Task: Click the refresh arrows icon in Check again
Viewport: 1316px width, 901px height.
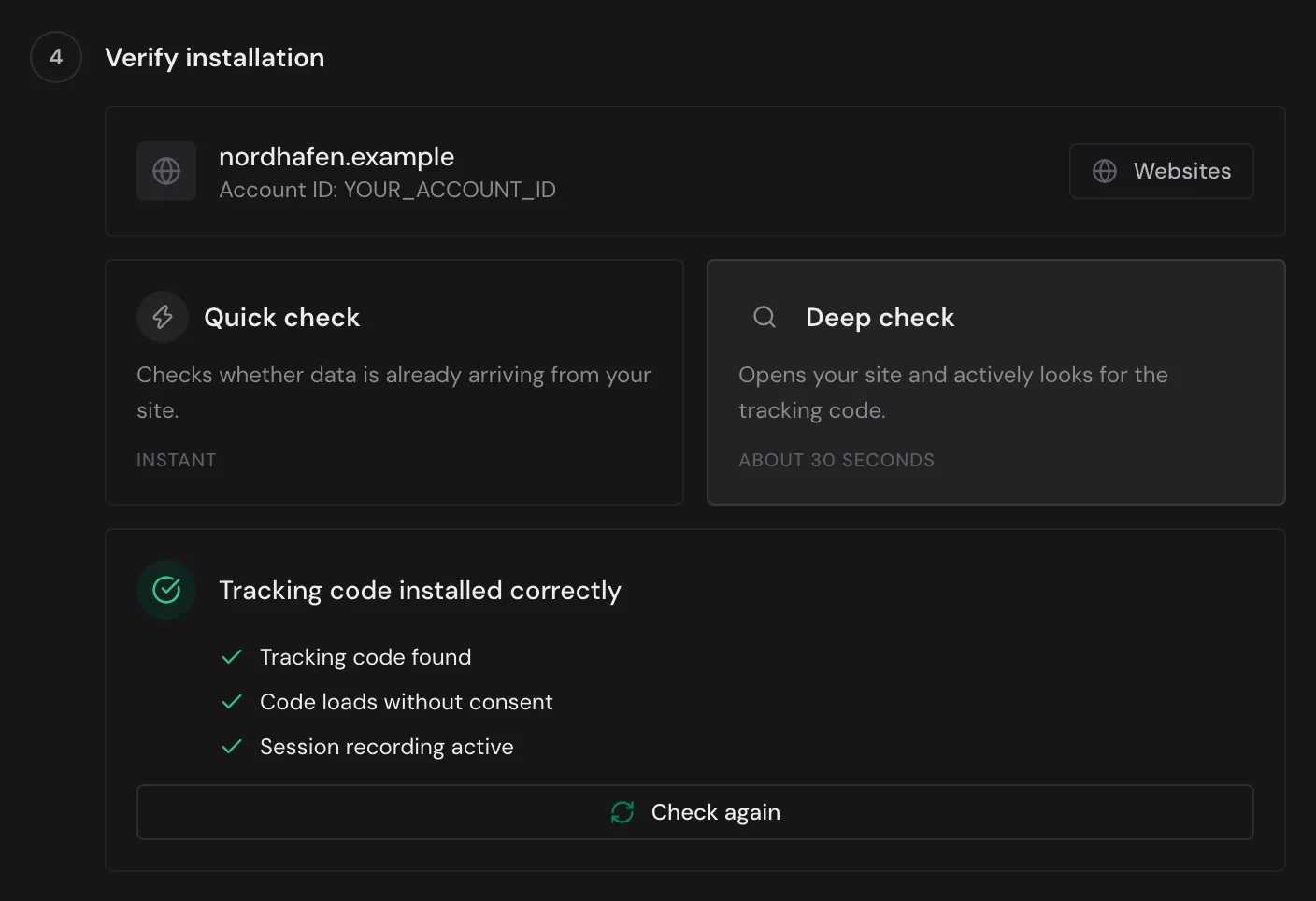Action: [x=622, y=812]
